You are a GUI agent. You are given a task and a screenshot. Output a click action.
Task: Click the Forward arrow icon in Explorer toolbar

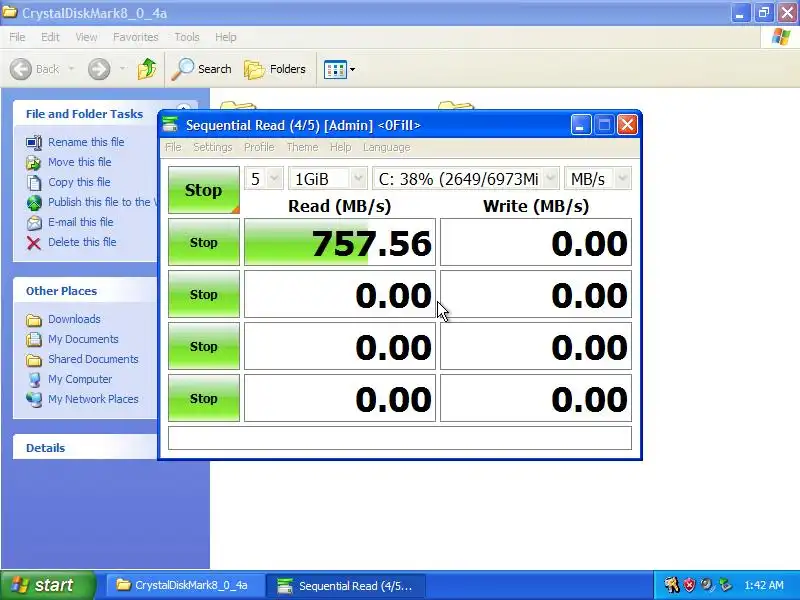(x=99, y=69)
